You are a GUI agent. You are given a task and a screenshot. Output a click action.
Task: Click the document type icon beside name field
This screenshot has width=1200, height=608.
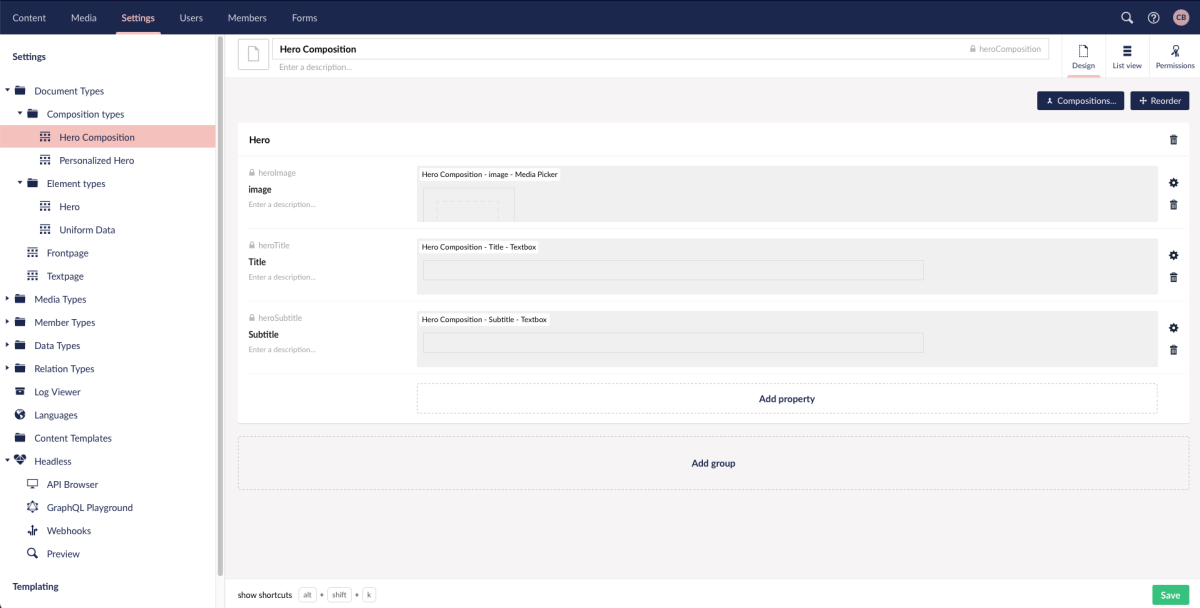tap(254, 54)
